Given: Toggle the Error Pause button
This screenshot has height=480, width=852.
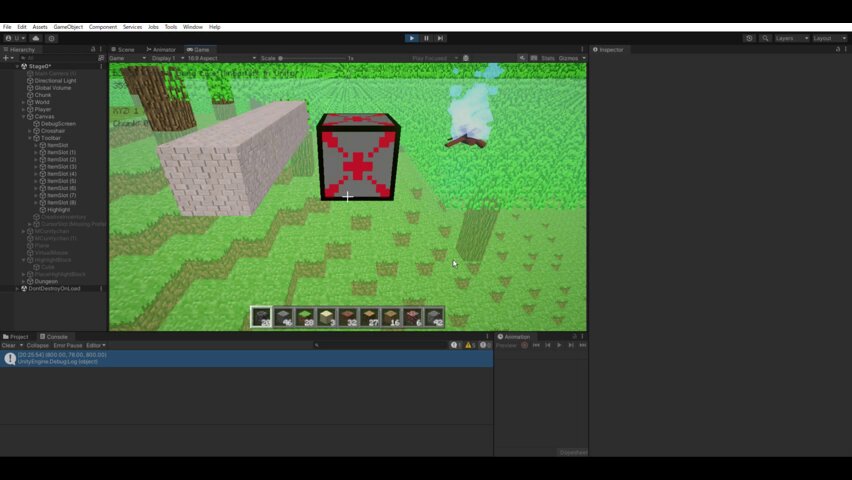Looking at the screenshot, I should [x=68, y=345].
